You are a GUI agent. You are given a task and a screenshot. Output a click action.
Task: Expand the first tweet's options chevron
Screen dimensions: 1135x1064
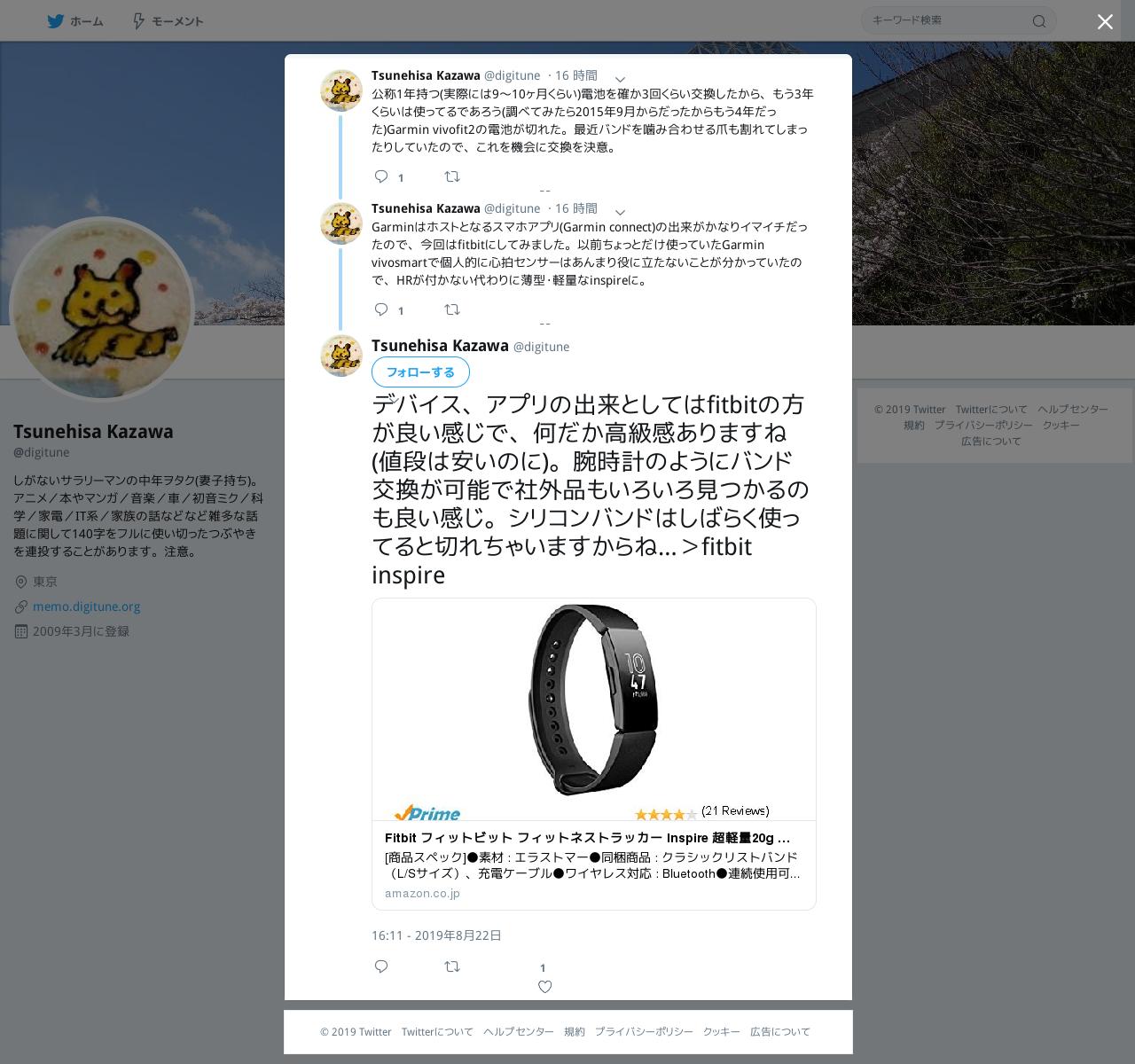click(x=620, y=80)
